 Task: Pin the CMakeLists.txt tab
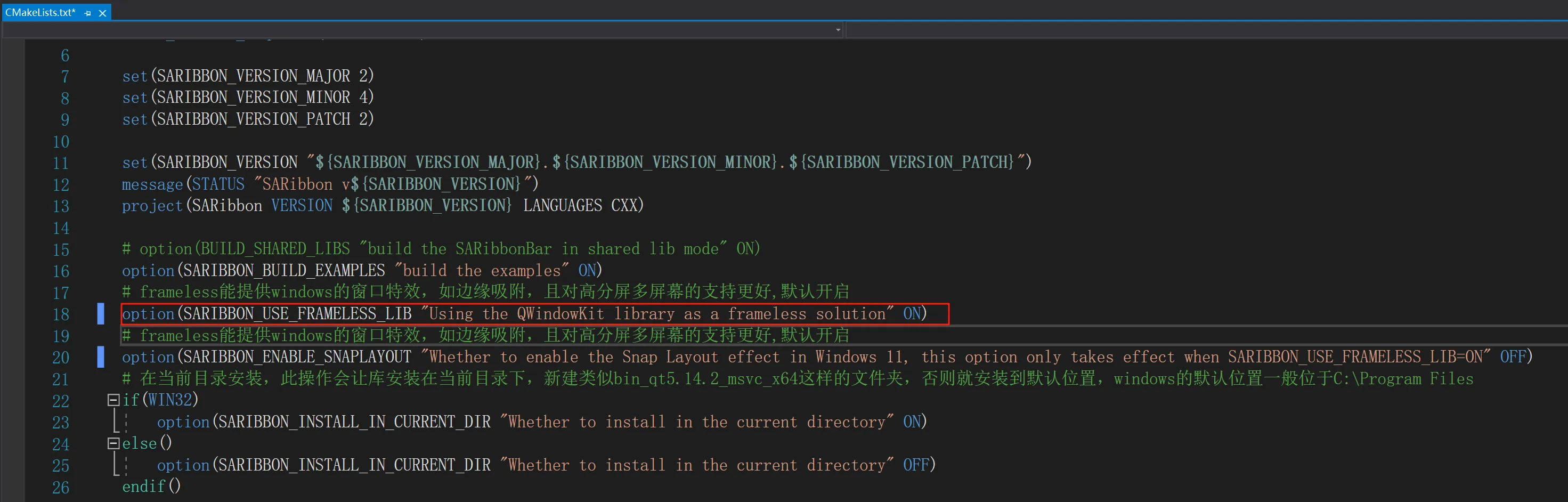pyautogui.click(x=88, y=13)
